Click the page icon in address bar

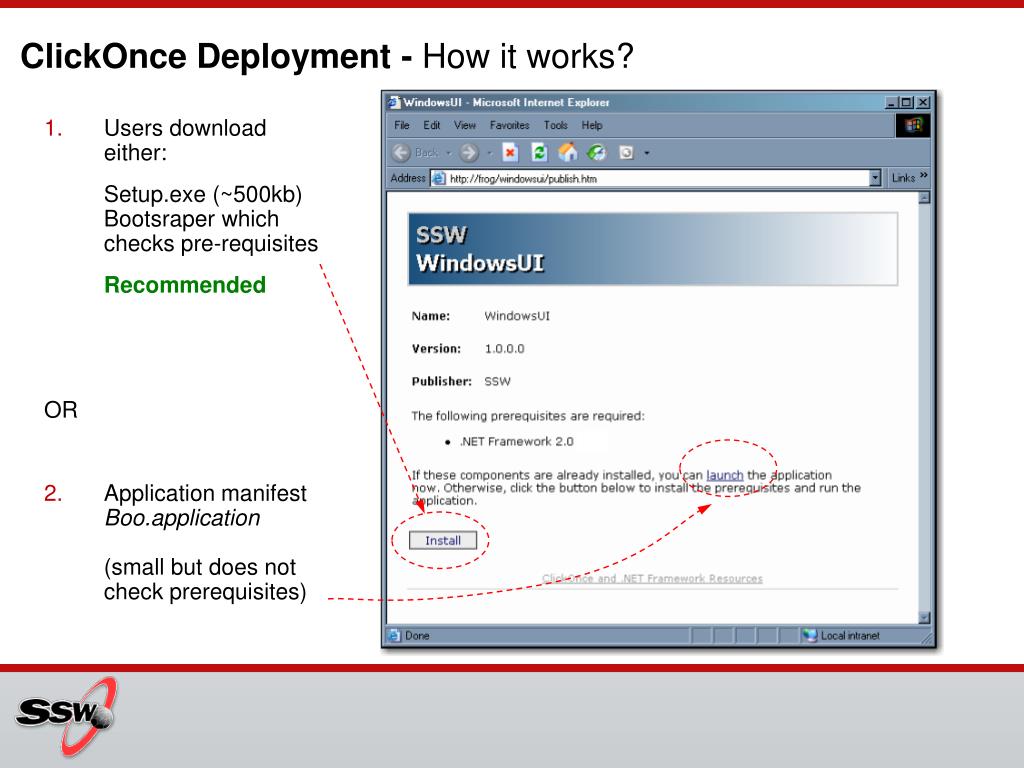439,178
